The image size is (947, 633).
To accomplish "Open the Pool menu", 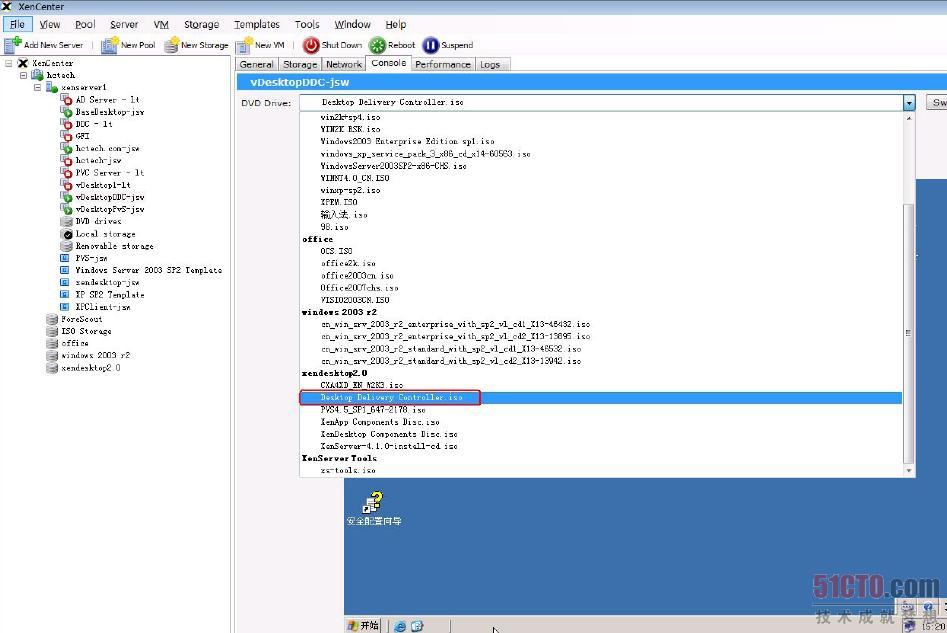I will pos(85,24).
